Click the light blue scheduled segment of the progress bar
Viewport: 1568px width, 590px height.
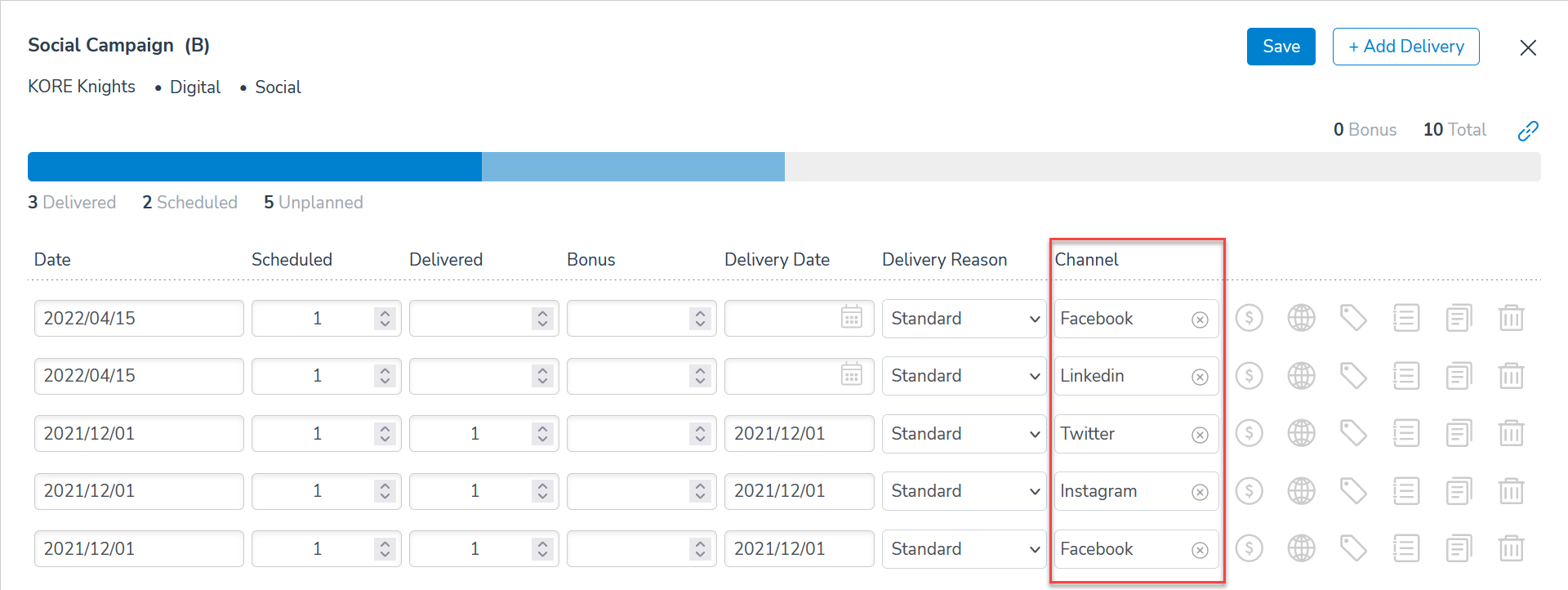tap(633, 167)
